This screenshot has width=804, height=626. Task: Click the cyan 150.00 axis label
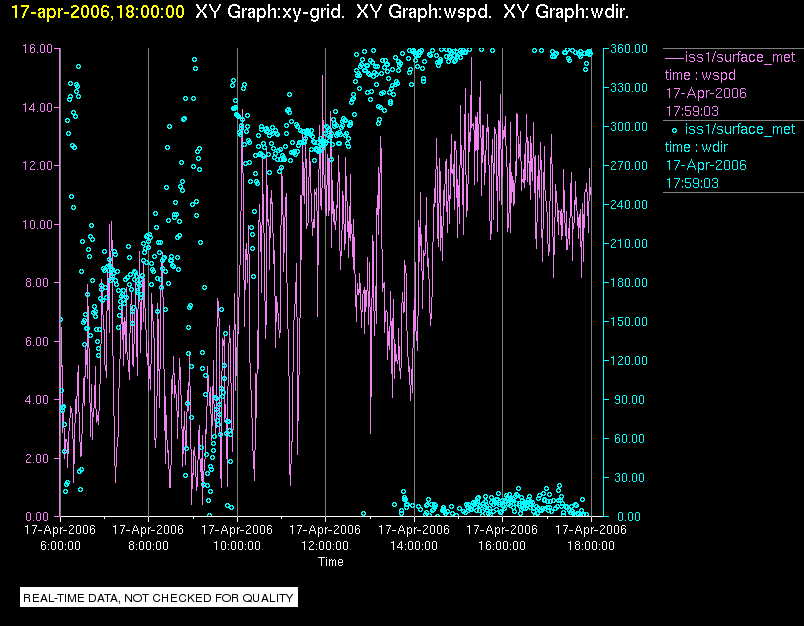point(629,321)
